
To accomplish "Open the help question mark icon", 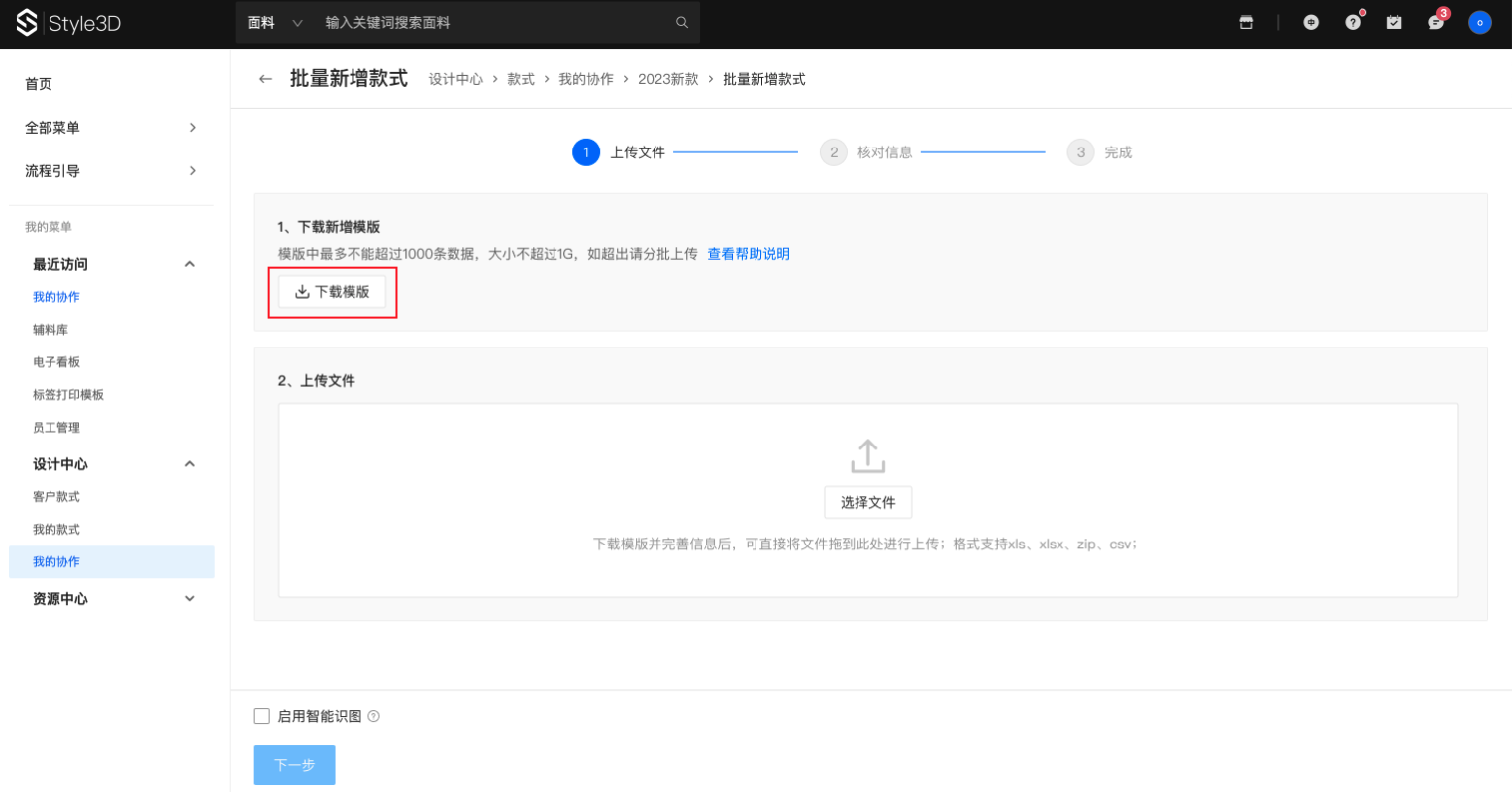I will [1353, 22].
